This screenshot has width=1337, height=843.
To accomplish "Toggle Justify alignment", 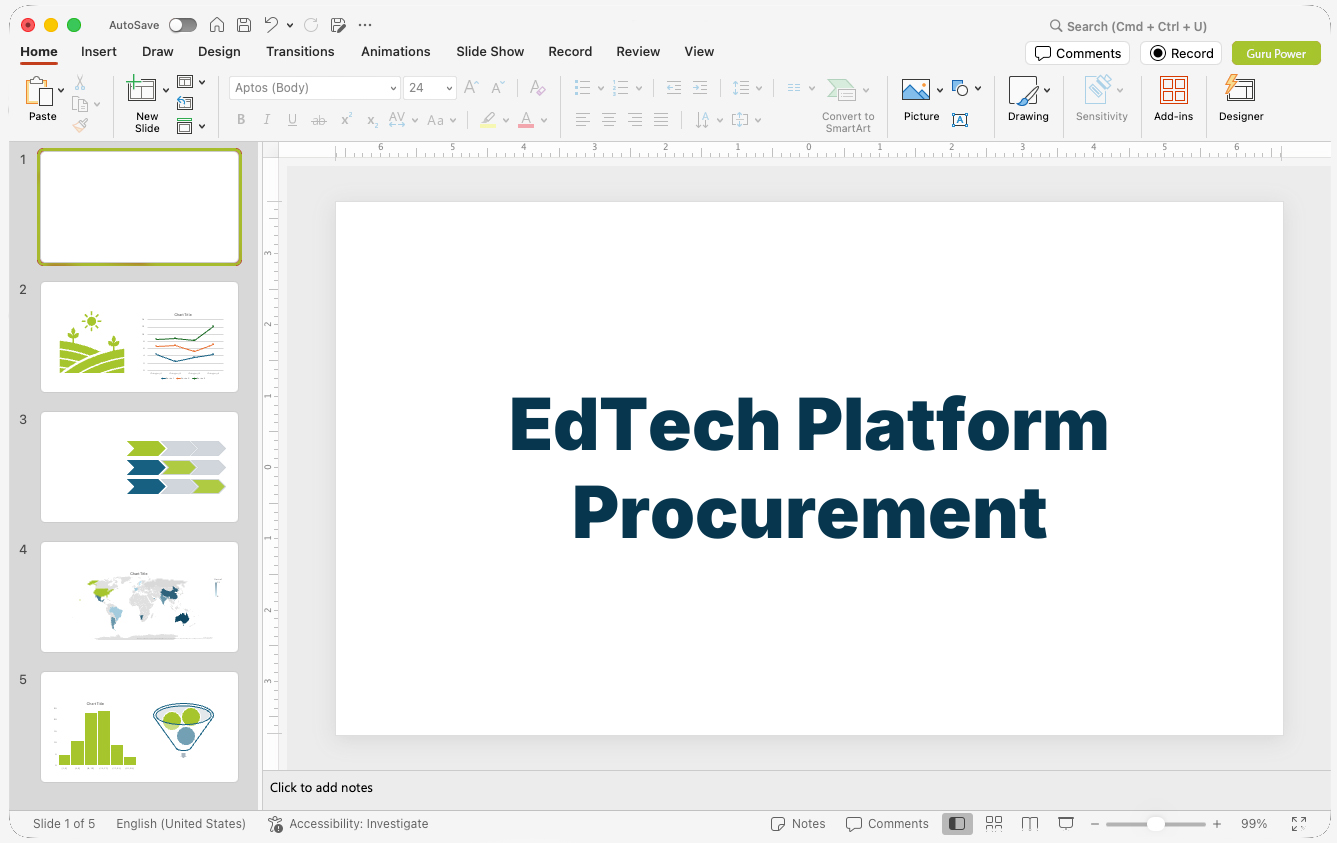I will click(661, 120).
